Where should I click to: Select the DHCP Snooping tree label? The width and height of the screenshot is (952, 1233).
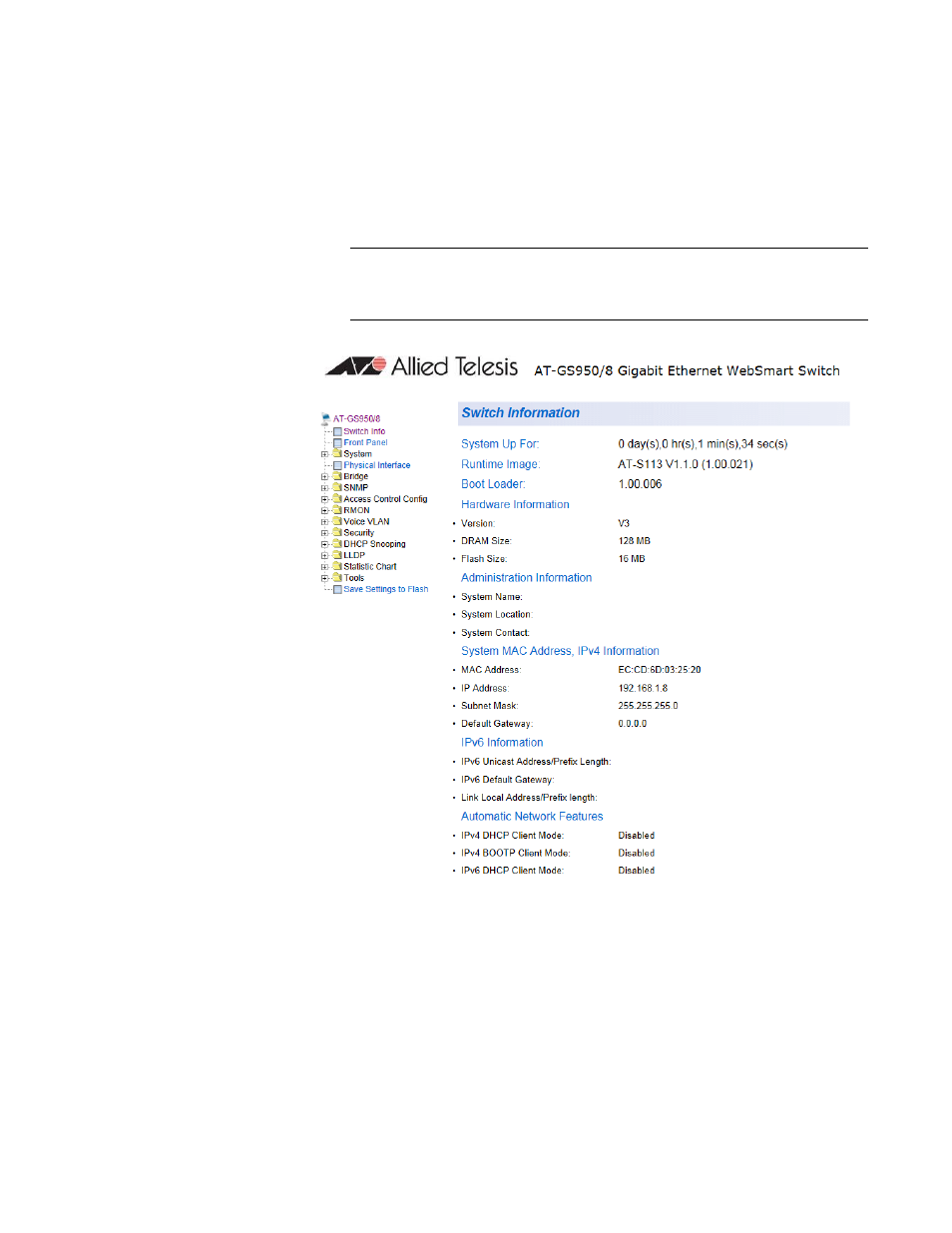point(374,544)
